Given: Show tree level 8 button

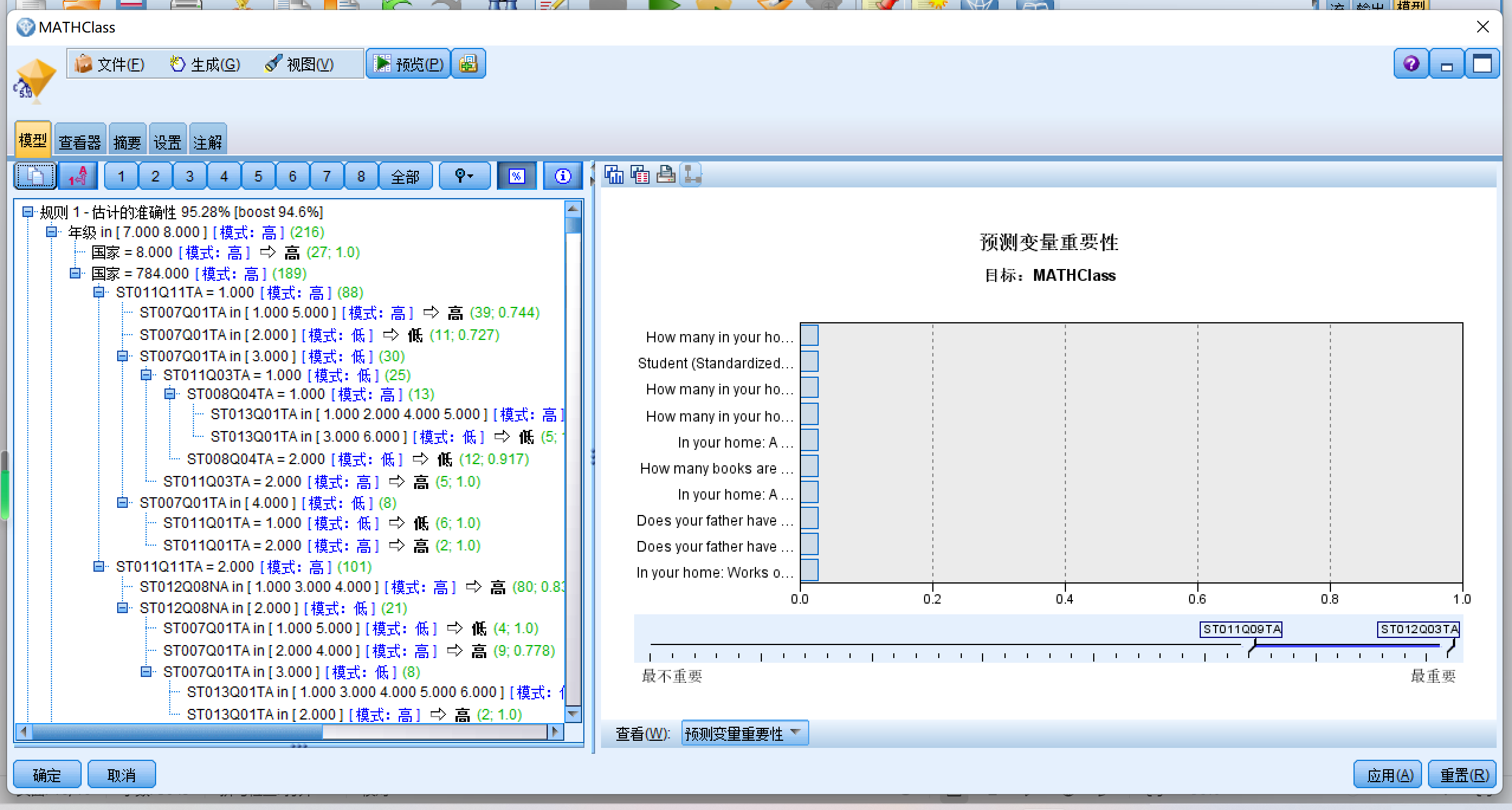Looking at the screenshot, I should point(361,176).
